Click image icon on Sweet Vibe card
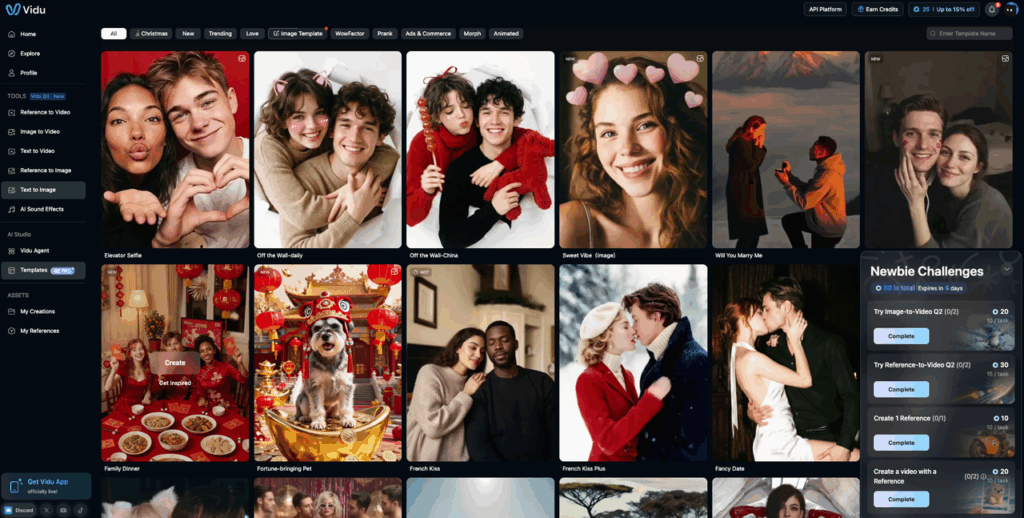1024x518 pixels. pos(699,59)
